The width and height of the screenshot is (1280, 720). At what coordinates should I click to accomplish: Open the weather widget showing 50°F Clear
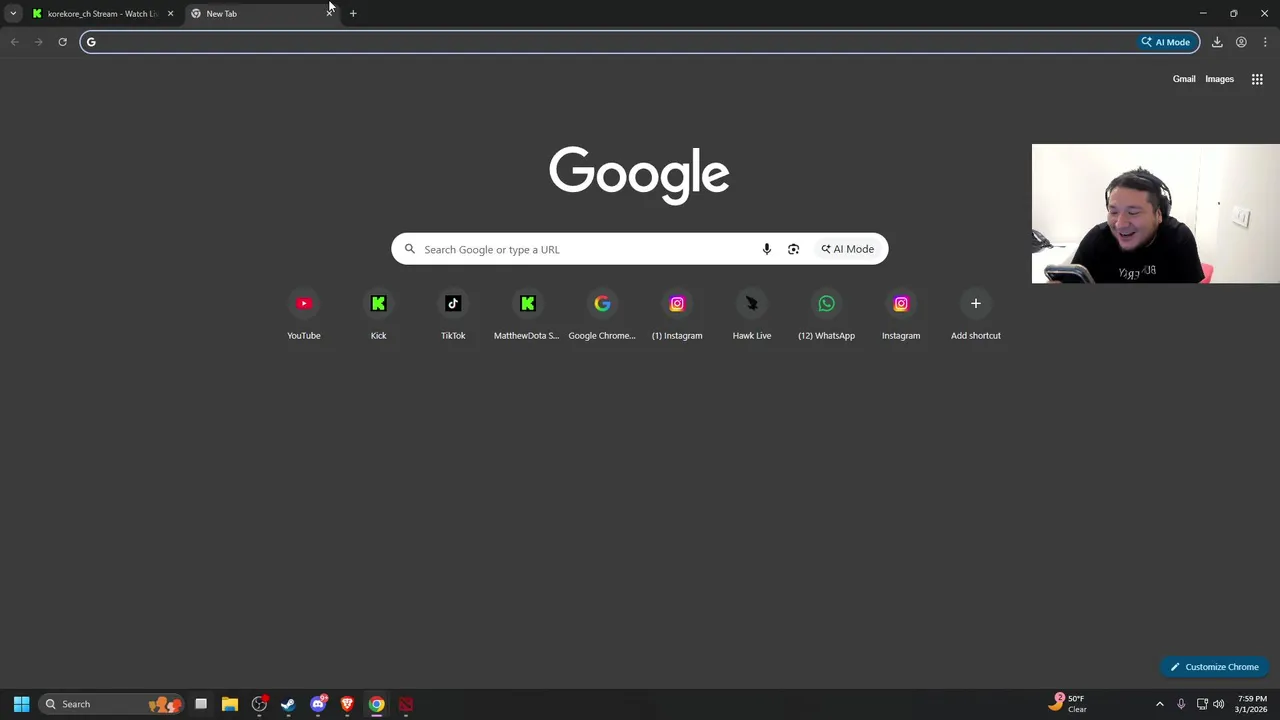coord(1068,704)
